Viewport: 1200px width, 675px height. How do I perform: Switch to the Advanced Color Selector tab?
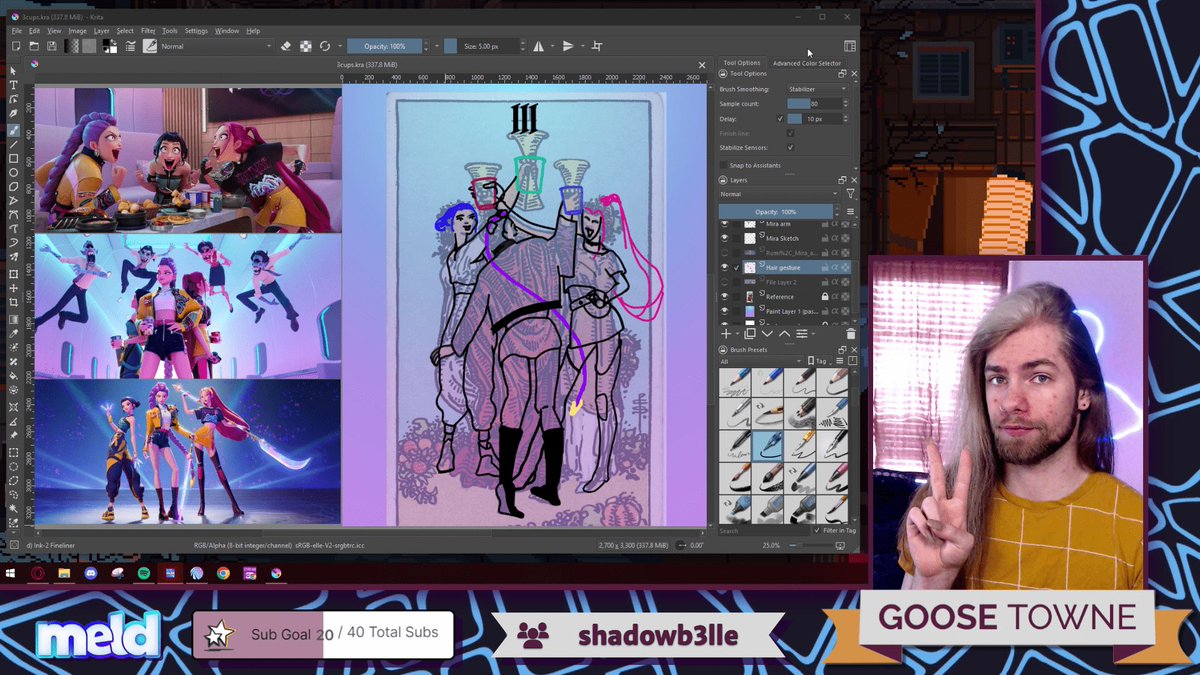pos(807,63)
